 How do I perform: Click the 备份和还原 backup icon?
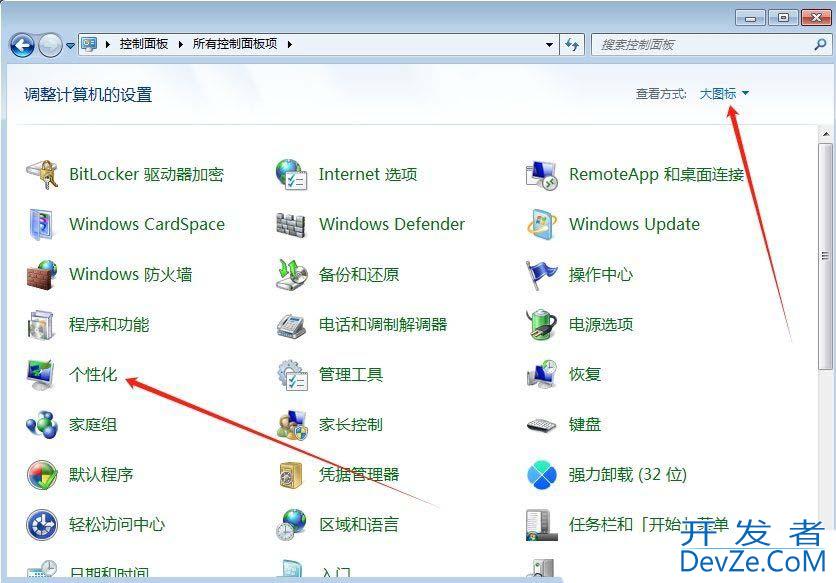tap(291, 274)
